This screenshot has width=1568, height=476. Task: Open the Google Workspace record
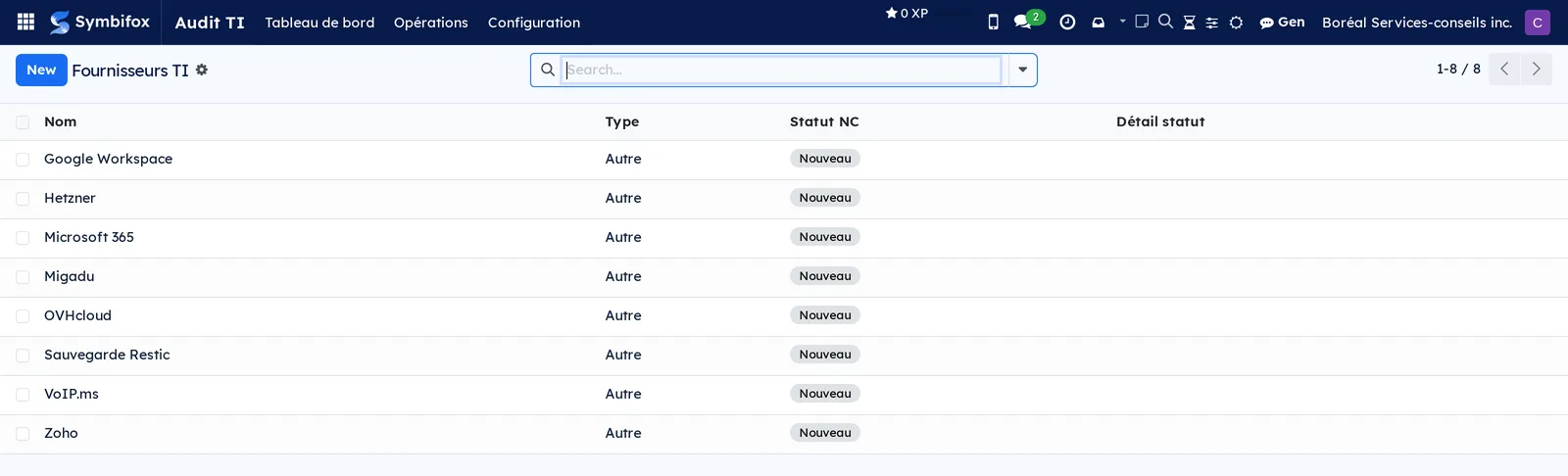108,159
